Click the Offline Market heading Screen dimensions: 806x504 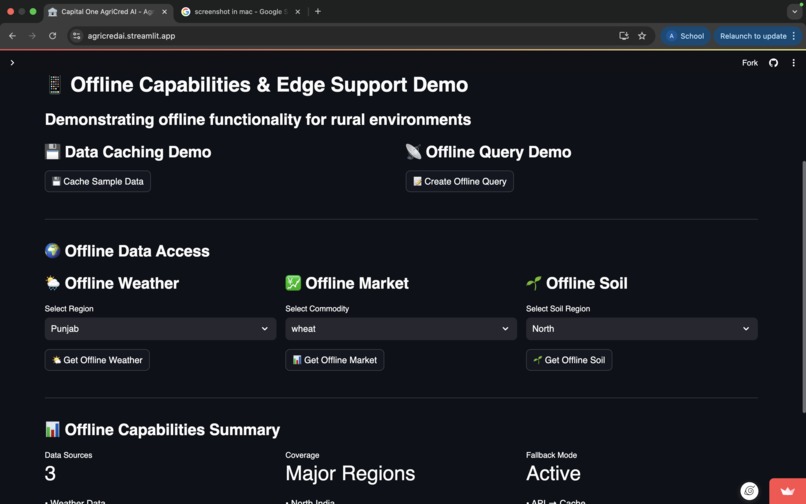(347, 283)
